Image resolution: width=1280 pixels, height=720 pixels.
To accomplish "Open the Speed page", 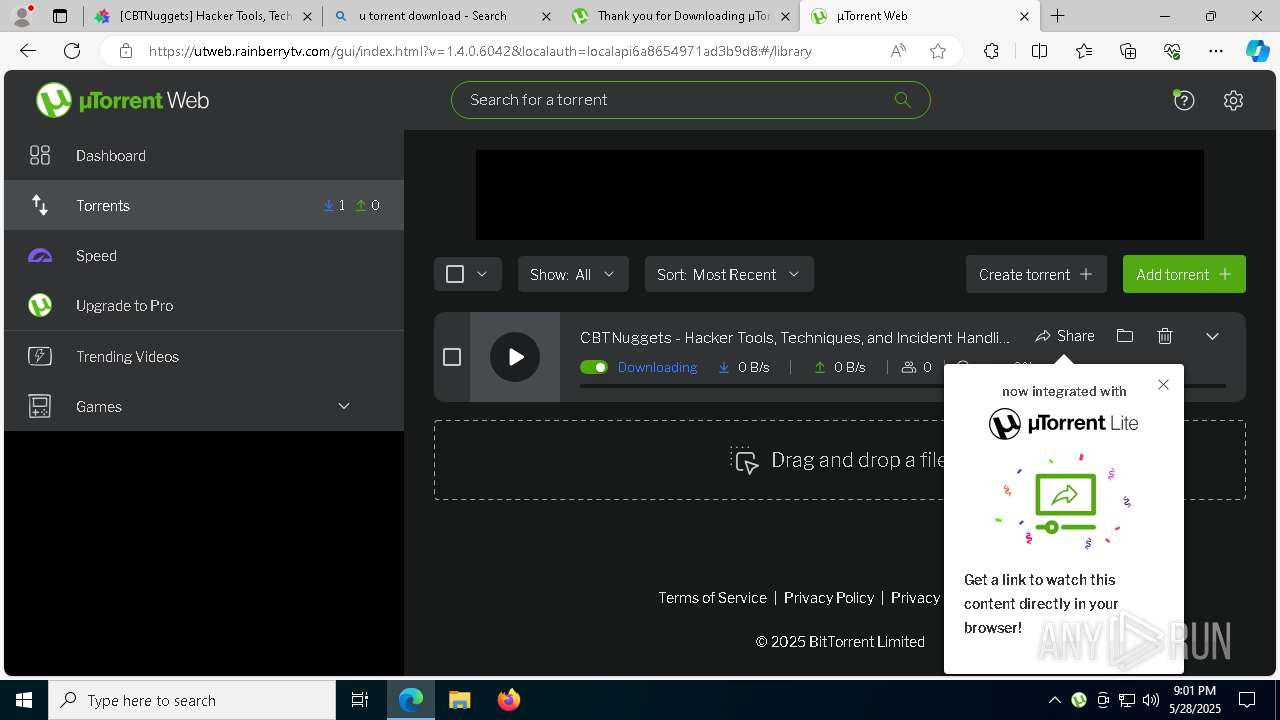I will [x=204, y=255].
